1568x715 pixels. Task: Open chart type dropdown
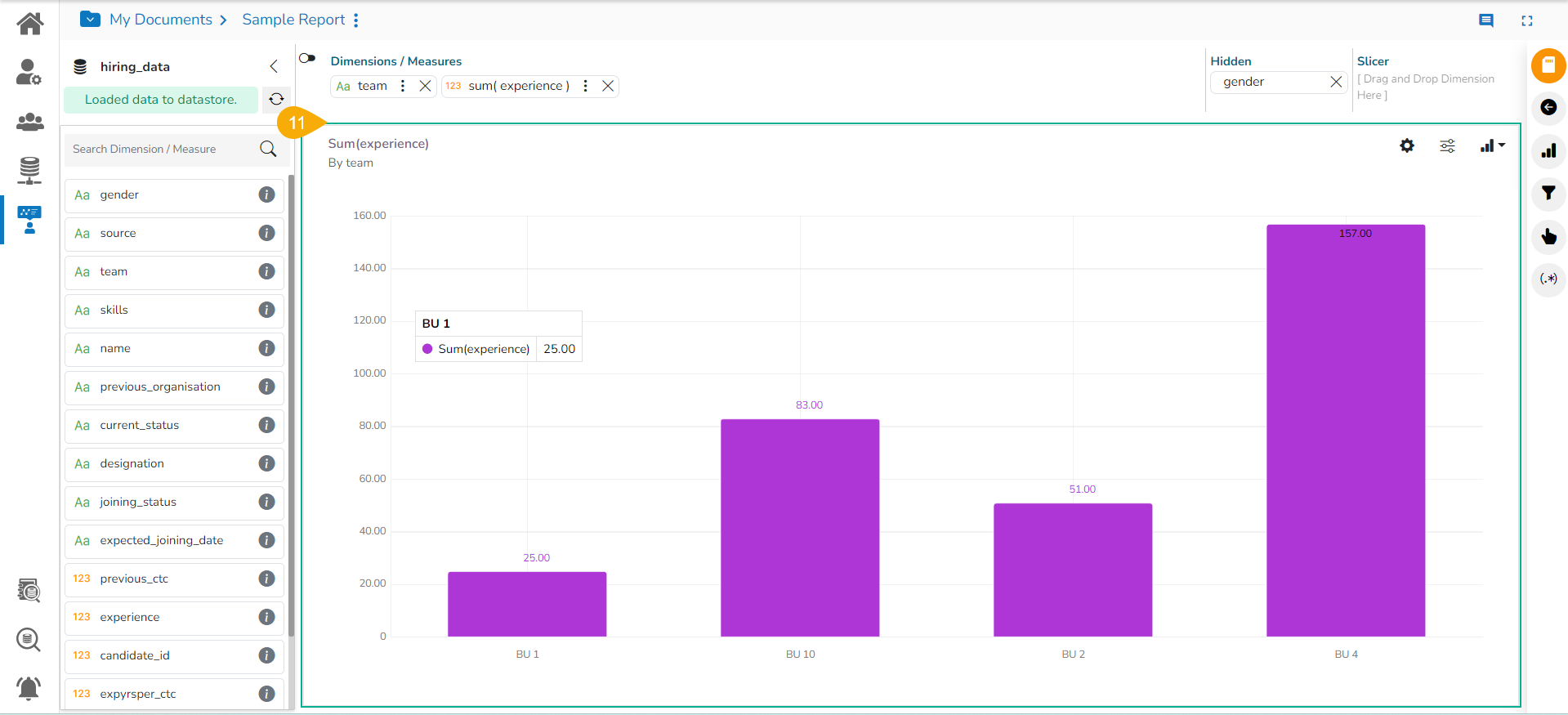pyautogui.click(x=1492, y=145)
